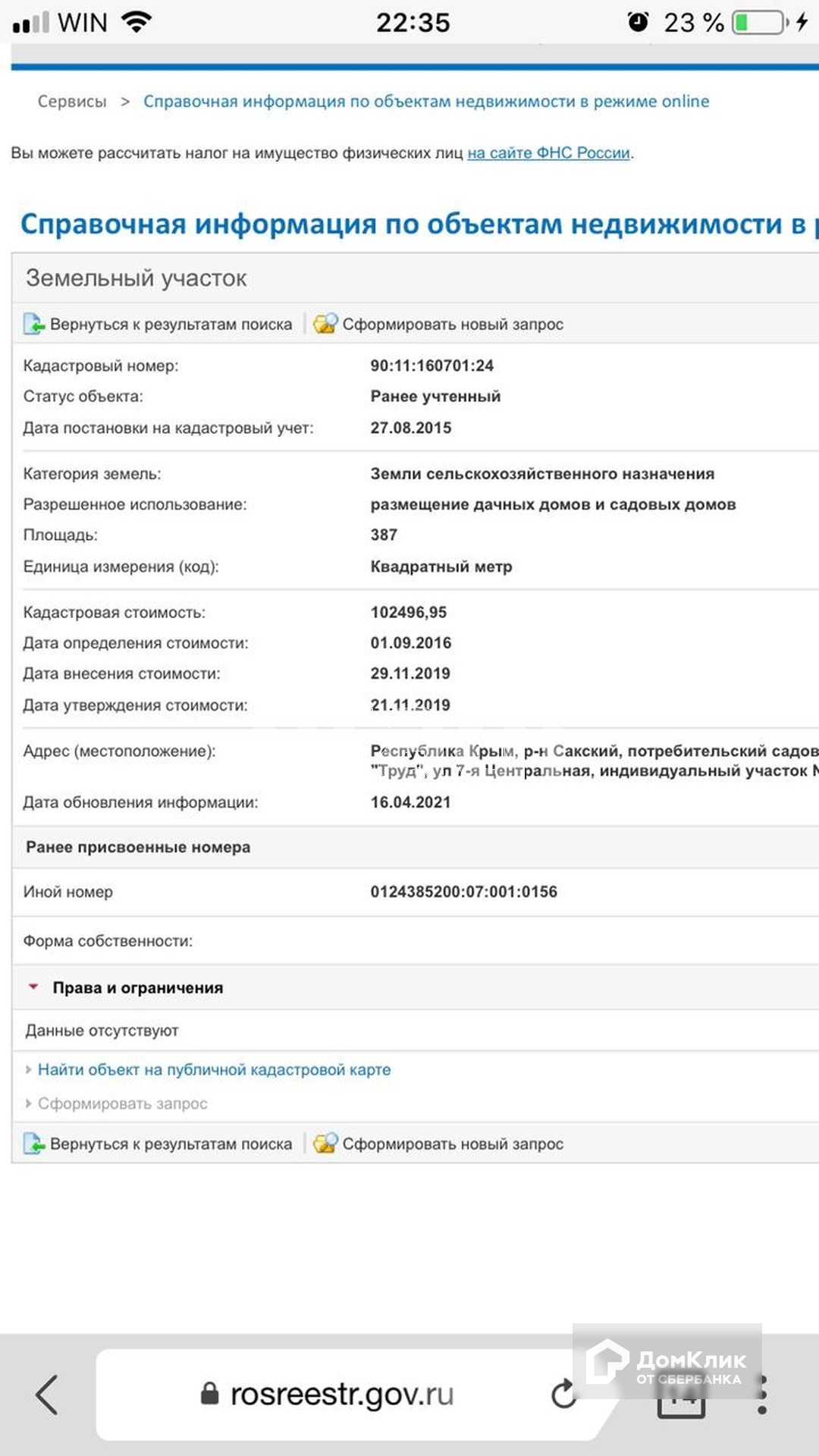Click 'Найти объект на публичной кадастровой карте'
The image size is (819, 1456).
[215, 1069]
